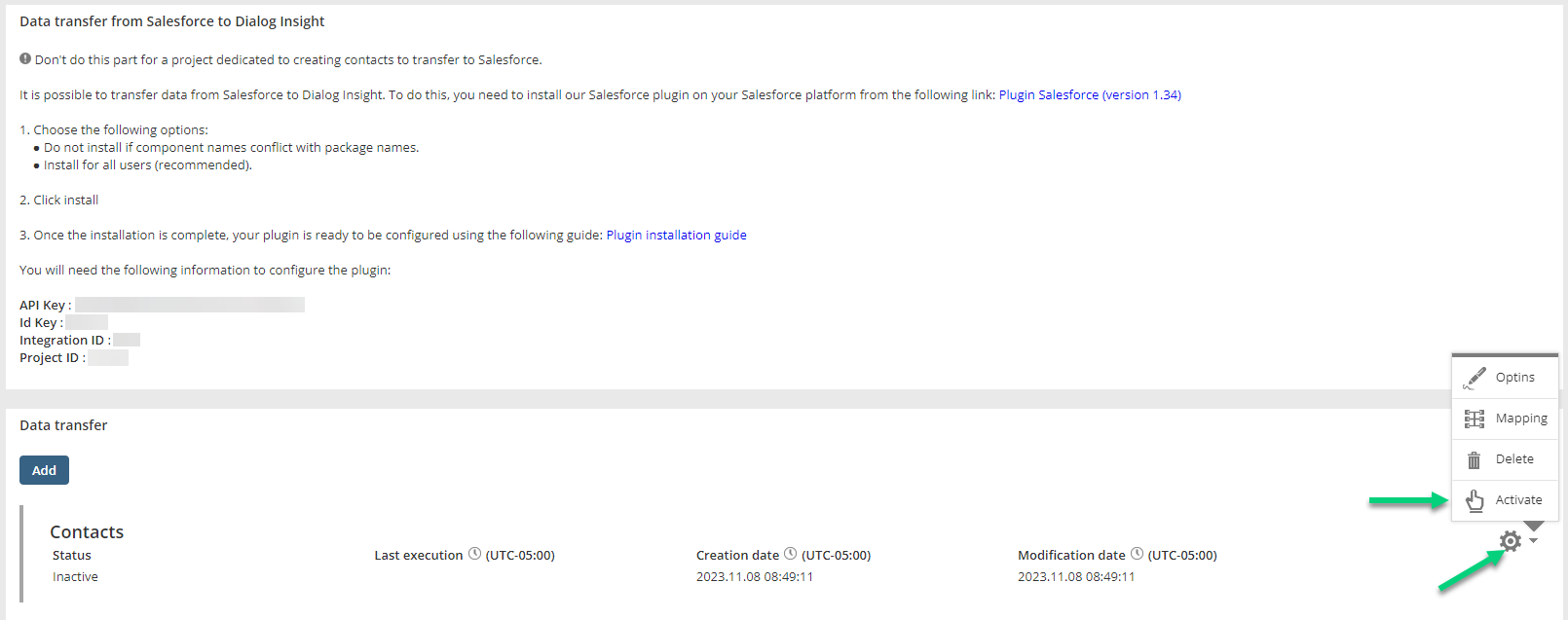Click clock icon next to Creation date
1568x620 pixels.
tap(790, 554)
